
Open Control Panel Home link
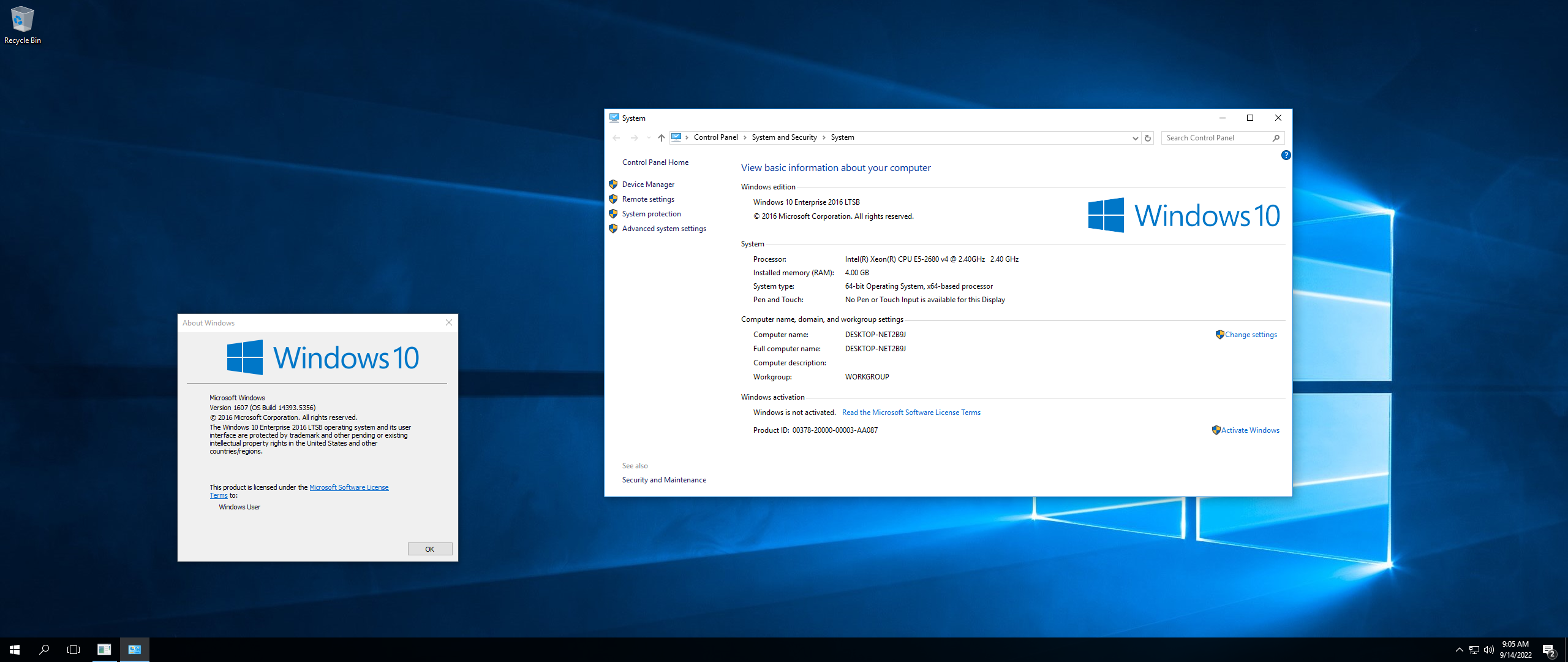pyautogui.click(x=655, y=162)
